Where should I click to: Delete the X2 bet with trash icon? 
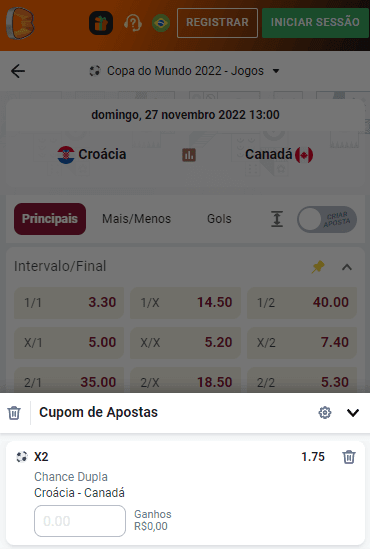coord(349,457)
